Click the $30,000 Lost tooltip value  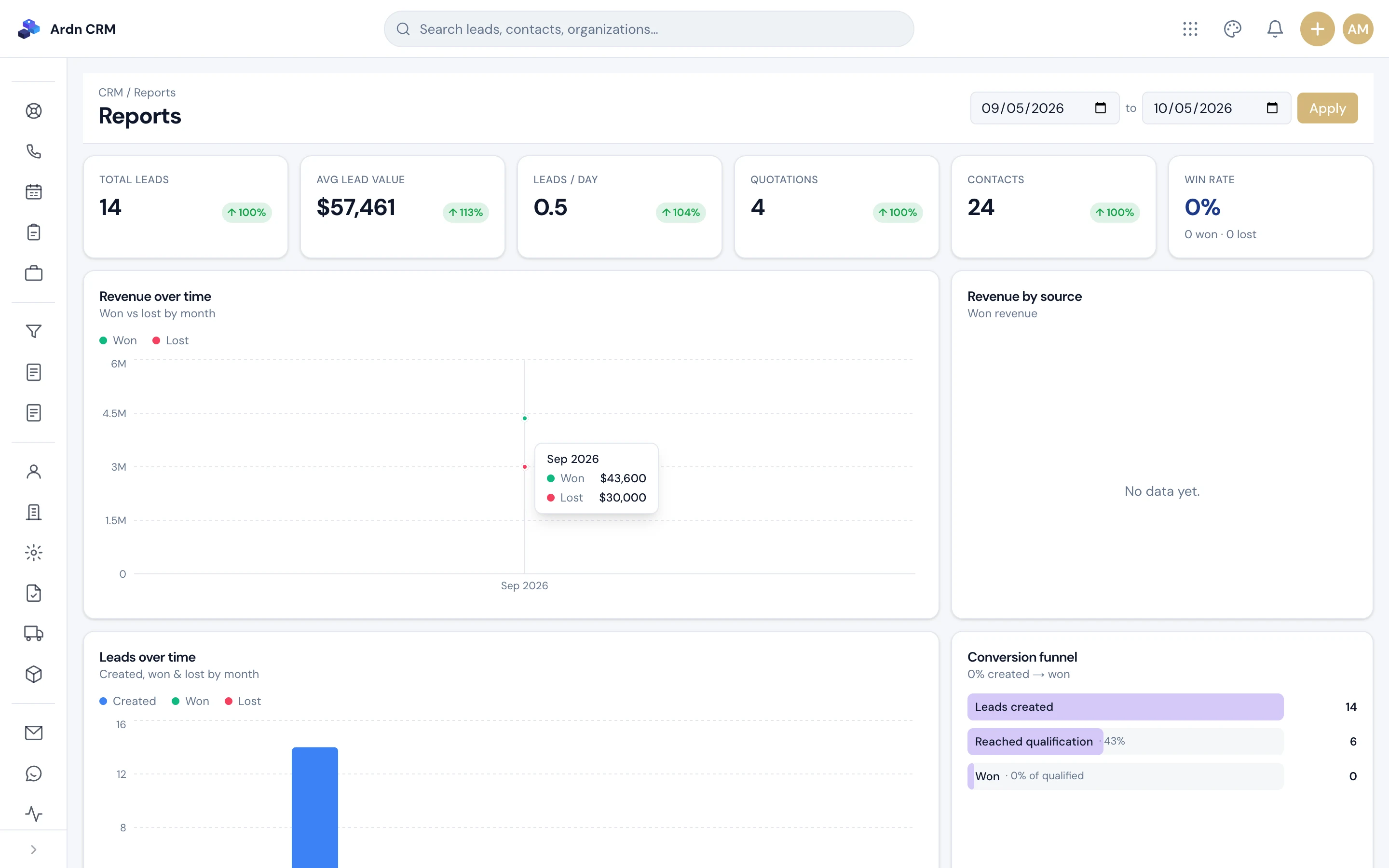tap(623, 498)
